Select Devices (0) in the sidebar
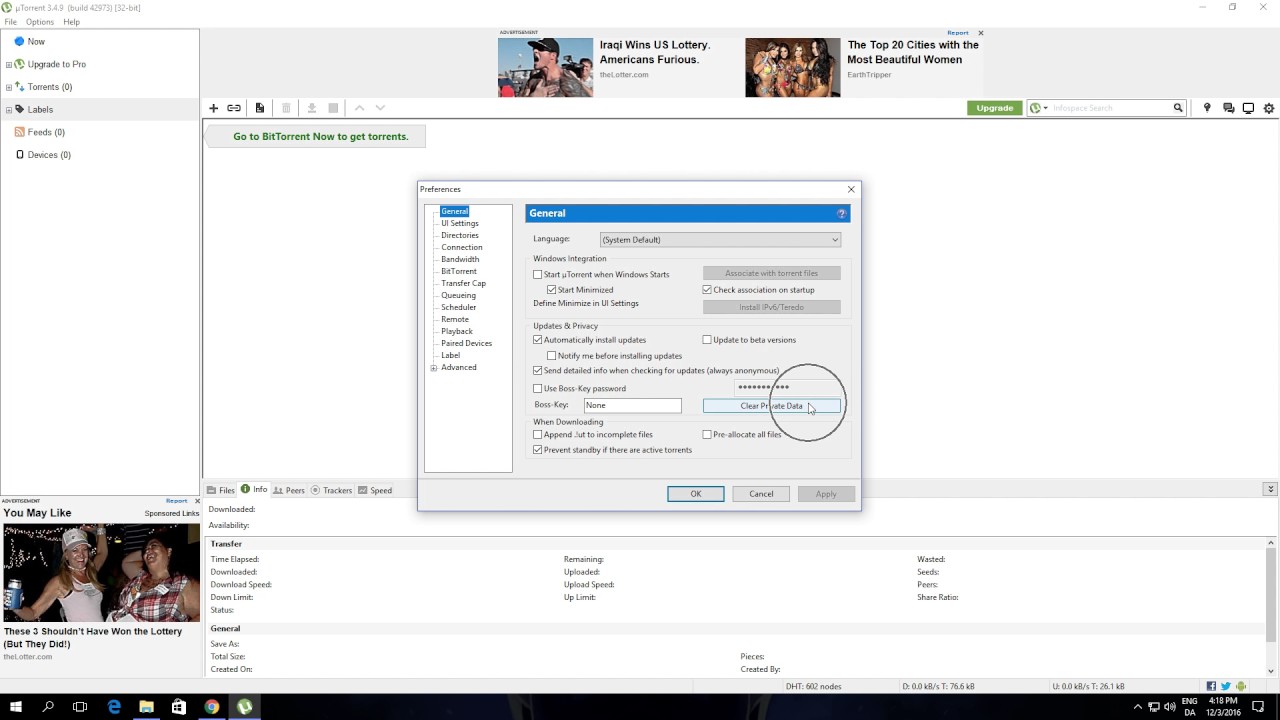Screen dimensions: 1280x720 pyautogui.click(x=49, y=155)
